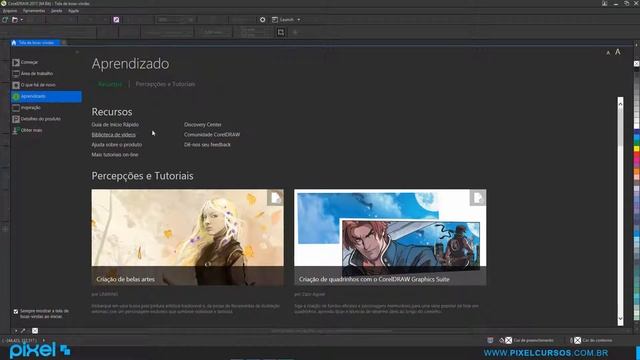Pick the yellow swatch in color palette
This screenshot has width=640, height=360.
click(636, 149)
